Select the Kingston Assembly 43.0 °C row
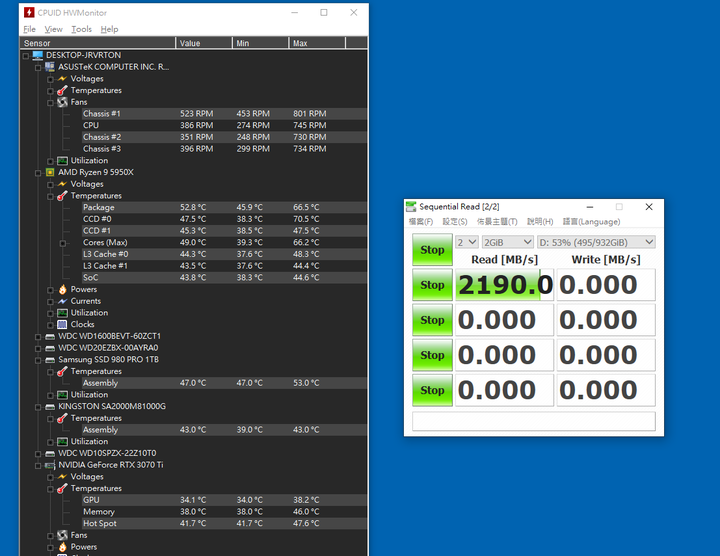This screenshot has width=720, height=556. (x=224, y=430)
